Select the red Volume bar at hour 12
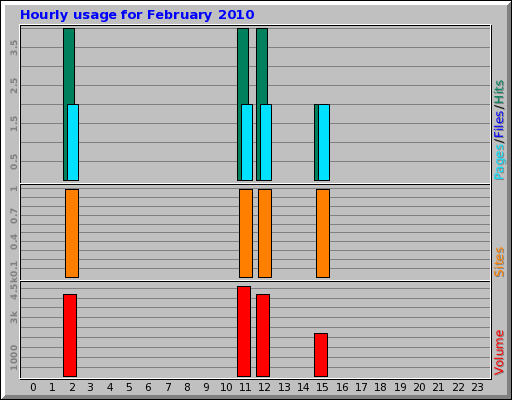Screen dimensions: 512x400 point(263,335)
